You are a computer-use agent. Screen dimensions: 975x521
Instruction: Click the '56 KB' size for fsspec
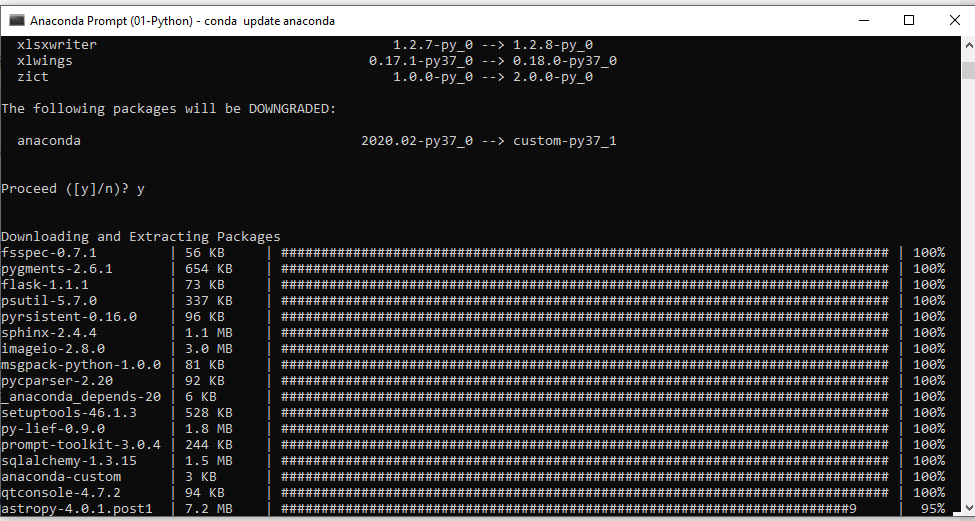[205, 252]
